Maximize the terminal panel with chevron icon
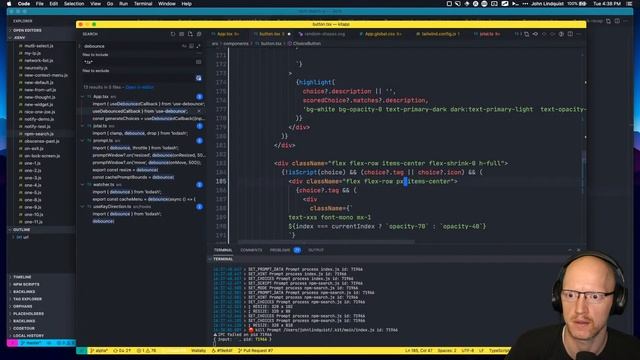Viewport: 640px width, 360px height. 570,250
